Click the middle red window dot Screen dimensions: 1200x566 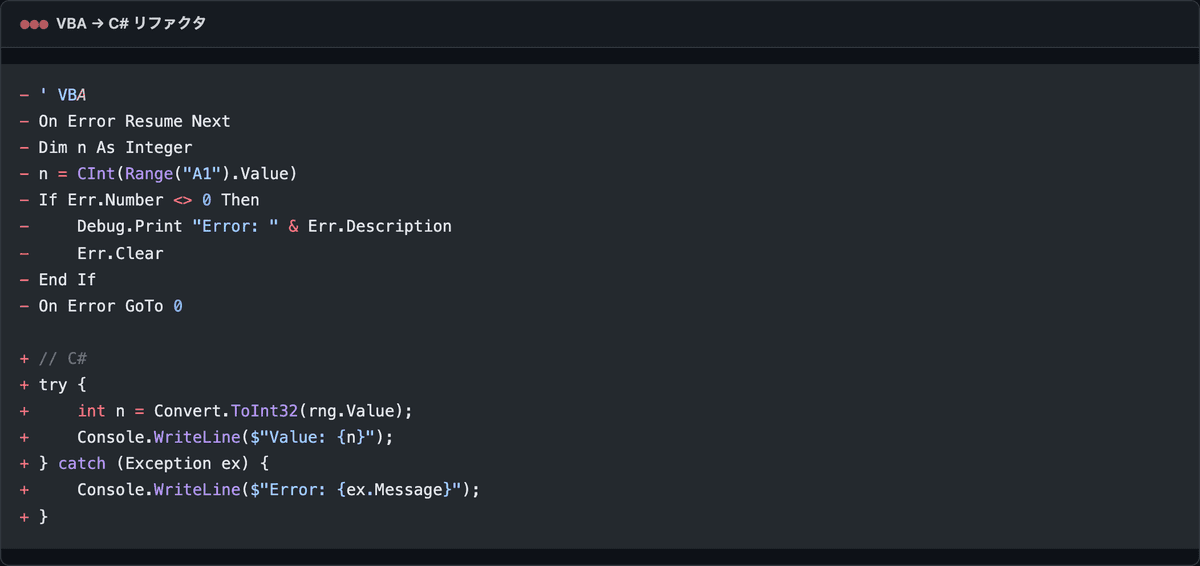click(34, 24)
